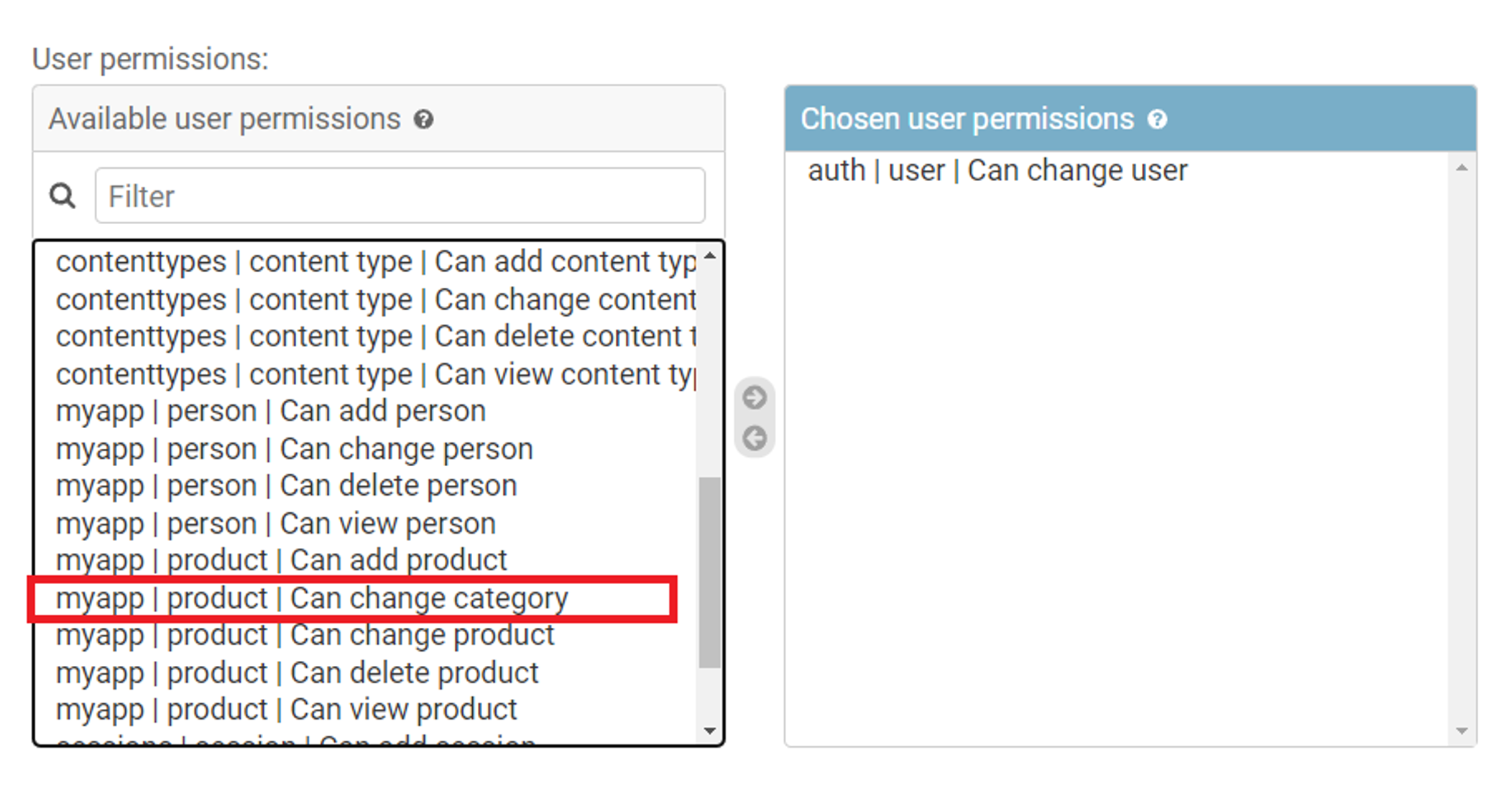The width and height of the screenshot is (1512, 793).
Task: Click the available permissions scrollbar thumb
Action: point(710,572)
